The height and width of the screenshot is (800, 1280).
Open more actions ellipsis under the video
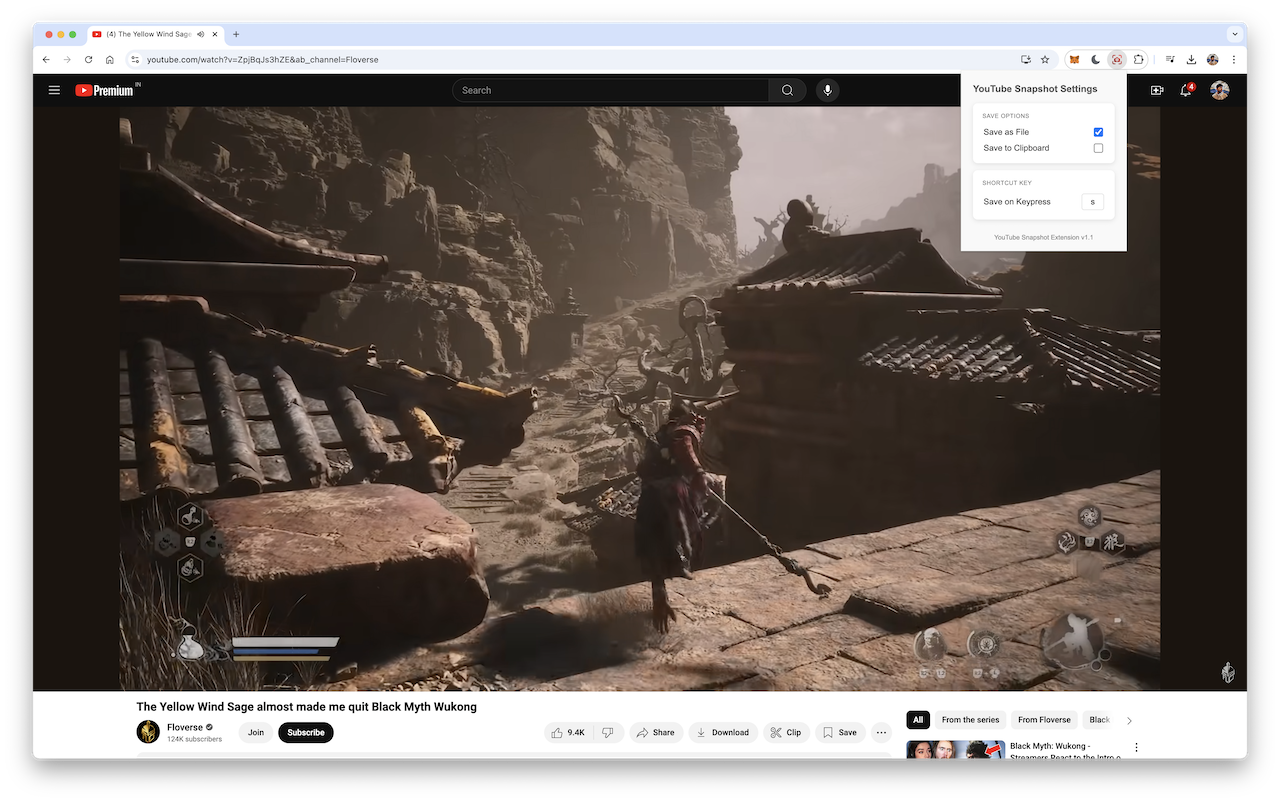point(881,733)
